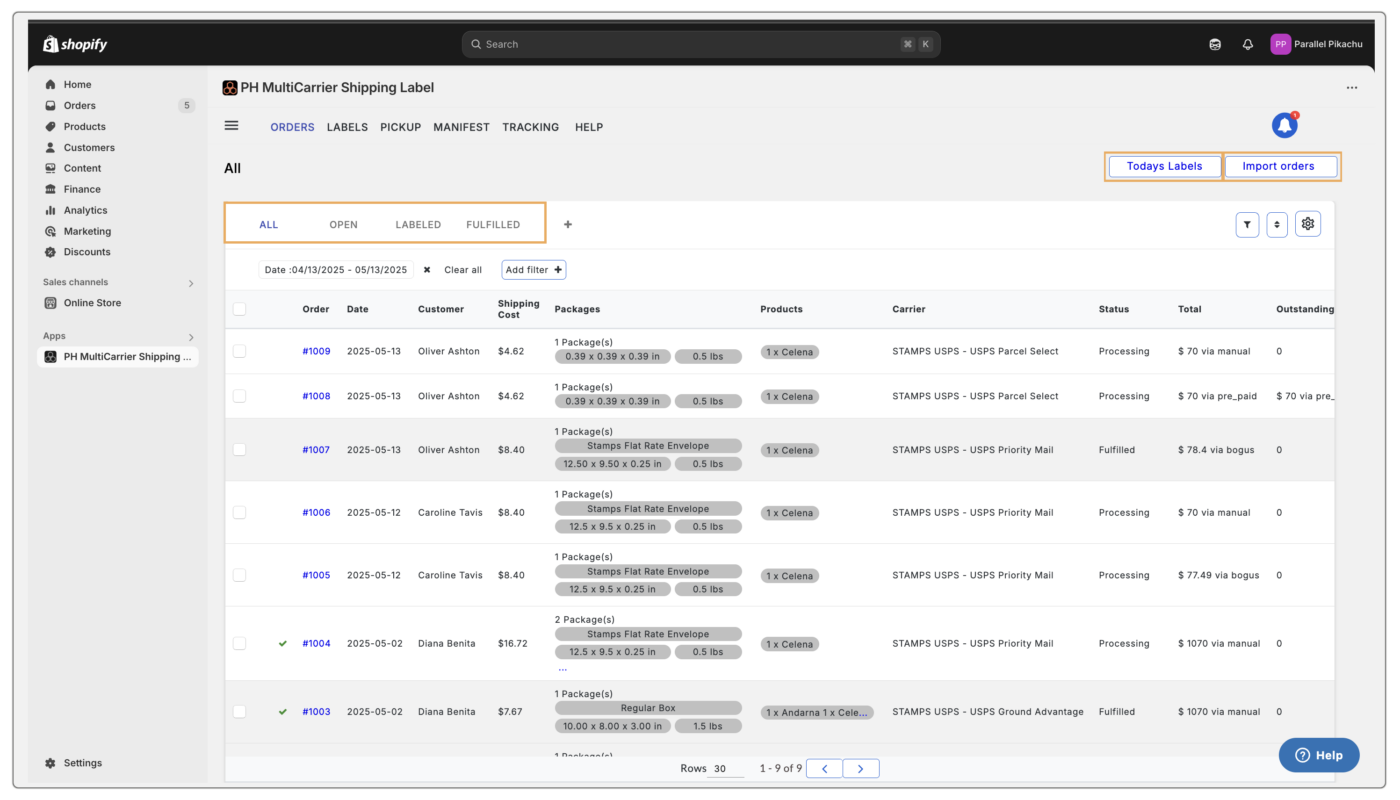Click the sort arrows icon
The width and height of the screenshot is (1400, 800).
[1277, 225]
